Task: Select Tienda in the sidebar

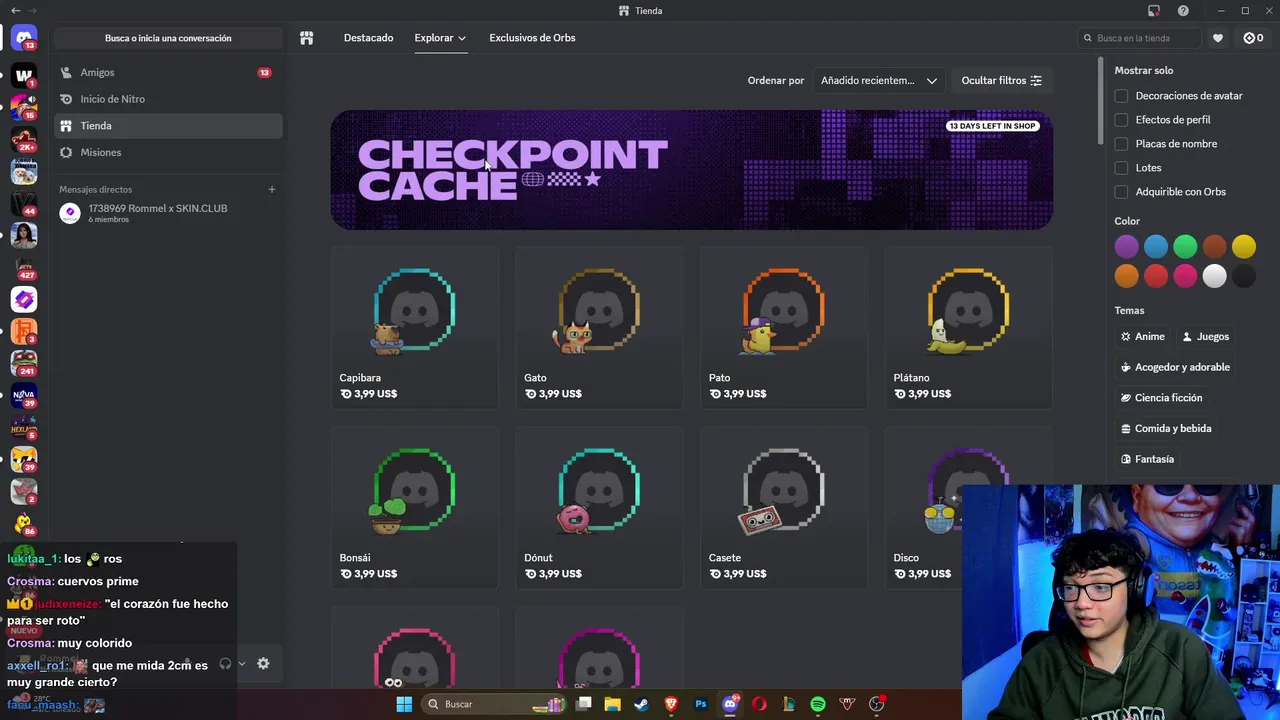Action: tap(168, 126)
